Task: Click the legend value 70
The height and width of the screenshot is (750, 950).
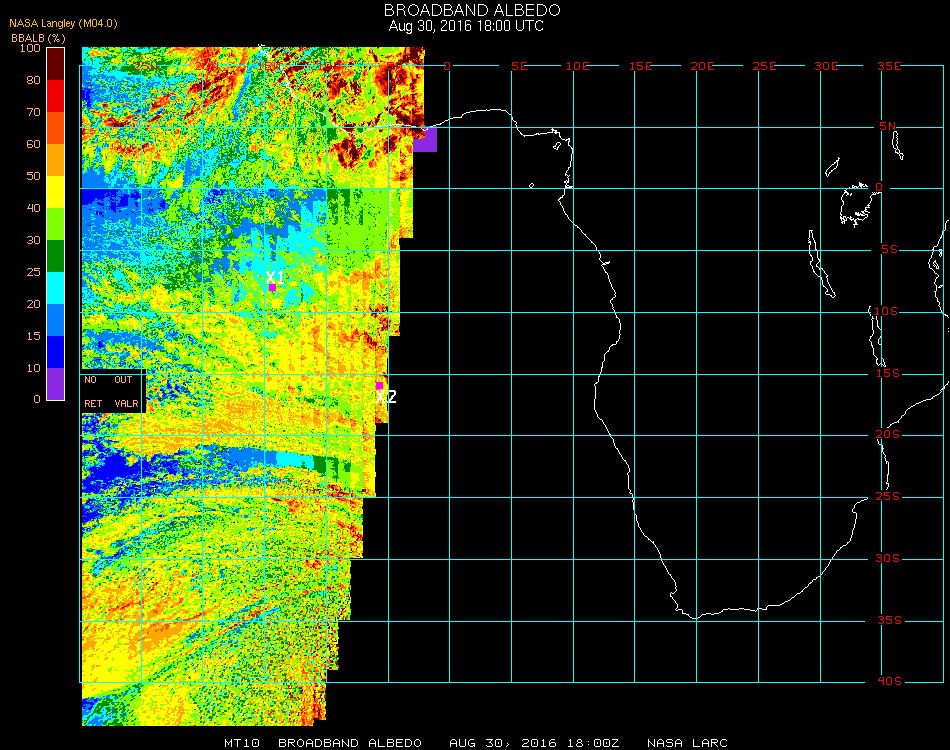Action: 33,112
